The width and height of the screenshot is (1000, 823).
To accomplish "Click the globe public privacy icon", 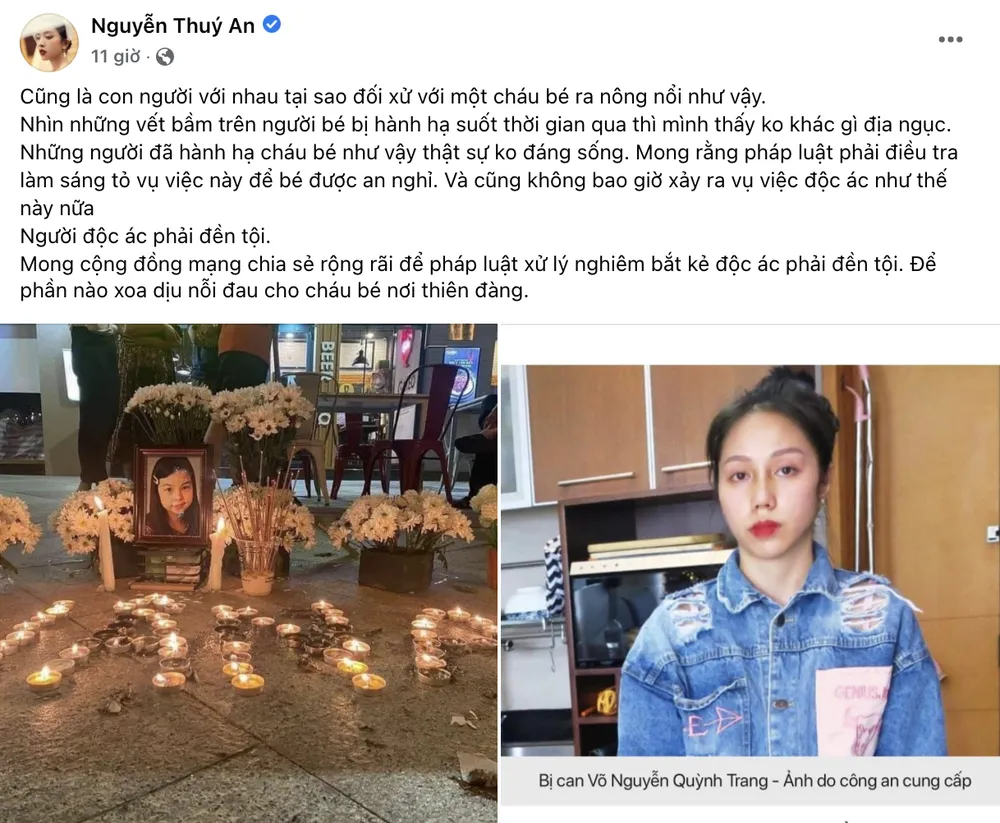I will pyautogui.click(x=165, y=57).
